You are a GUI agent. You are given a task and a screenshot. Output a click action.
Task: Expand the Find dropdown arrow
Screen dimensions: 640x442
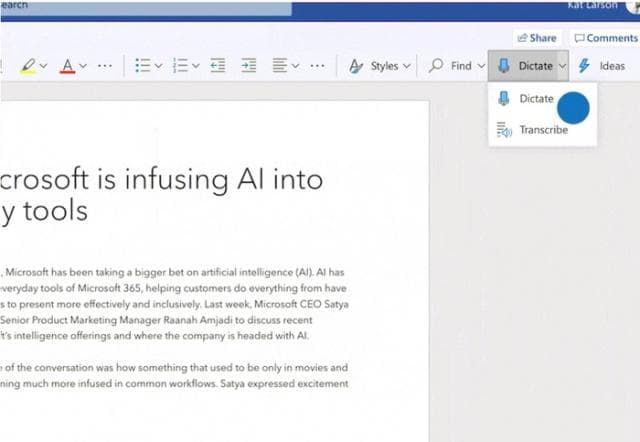pyautogui.click(x=481, y=66)
